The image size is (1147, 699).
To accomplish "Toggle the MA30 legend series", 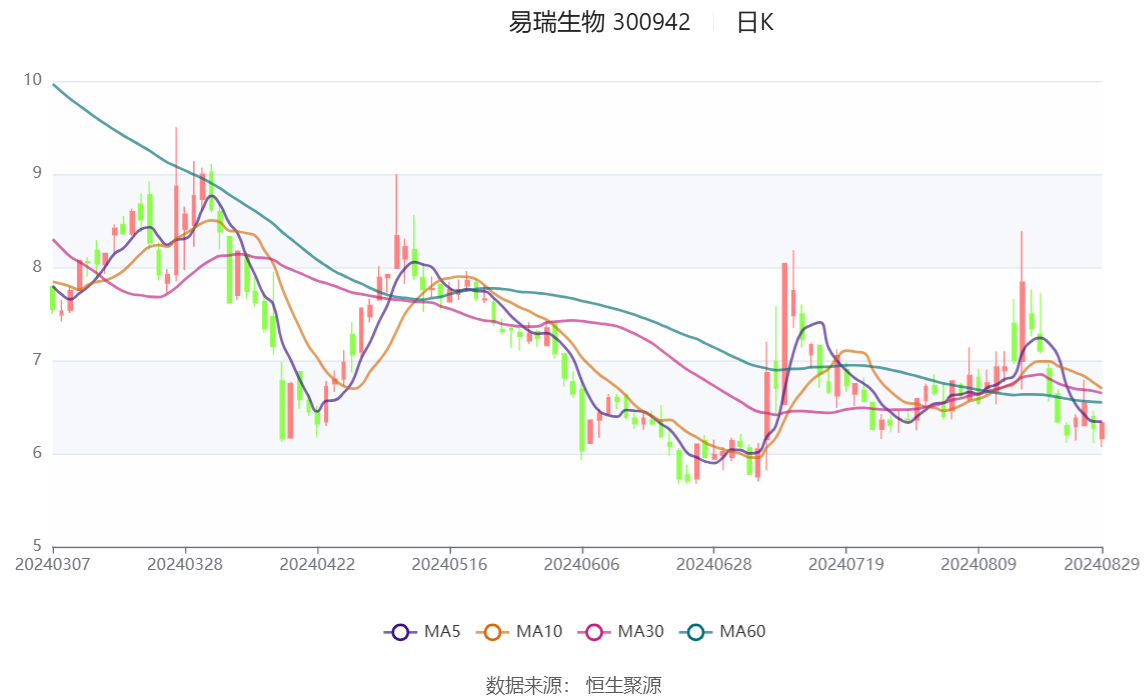I will click(x=620, y=632).
